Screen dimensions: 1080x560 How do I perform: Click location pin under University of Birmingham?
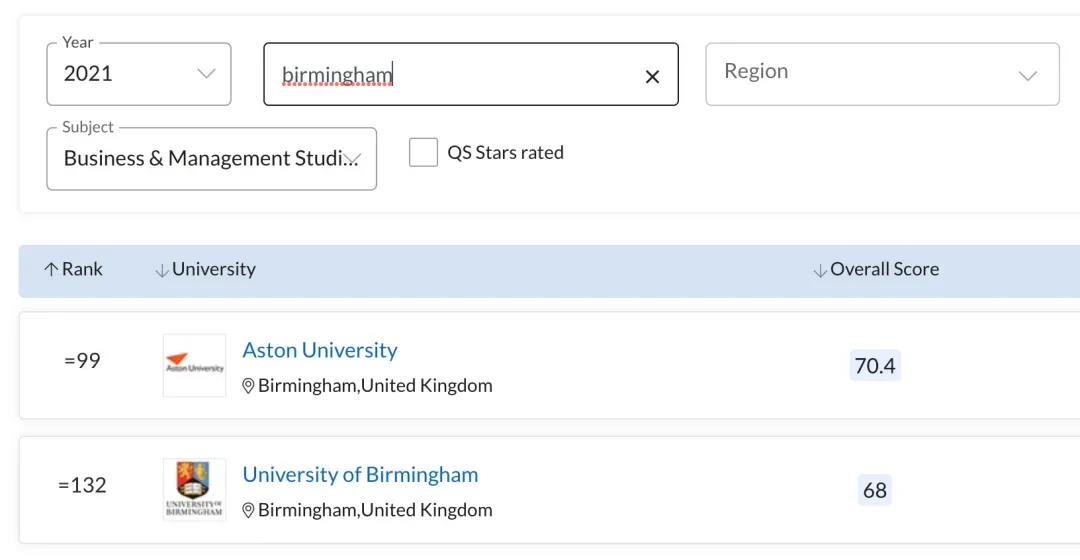(249, 510)
